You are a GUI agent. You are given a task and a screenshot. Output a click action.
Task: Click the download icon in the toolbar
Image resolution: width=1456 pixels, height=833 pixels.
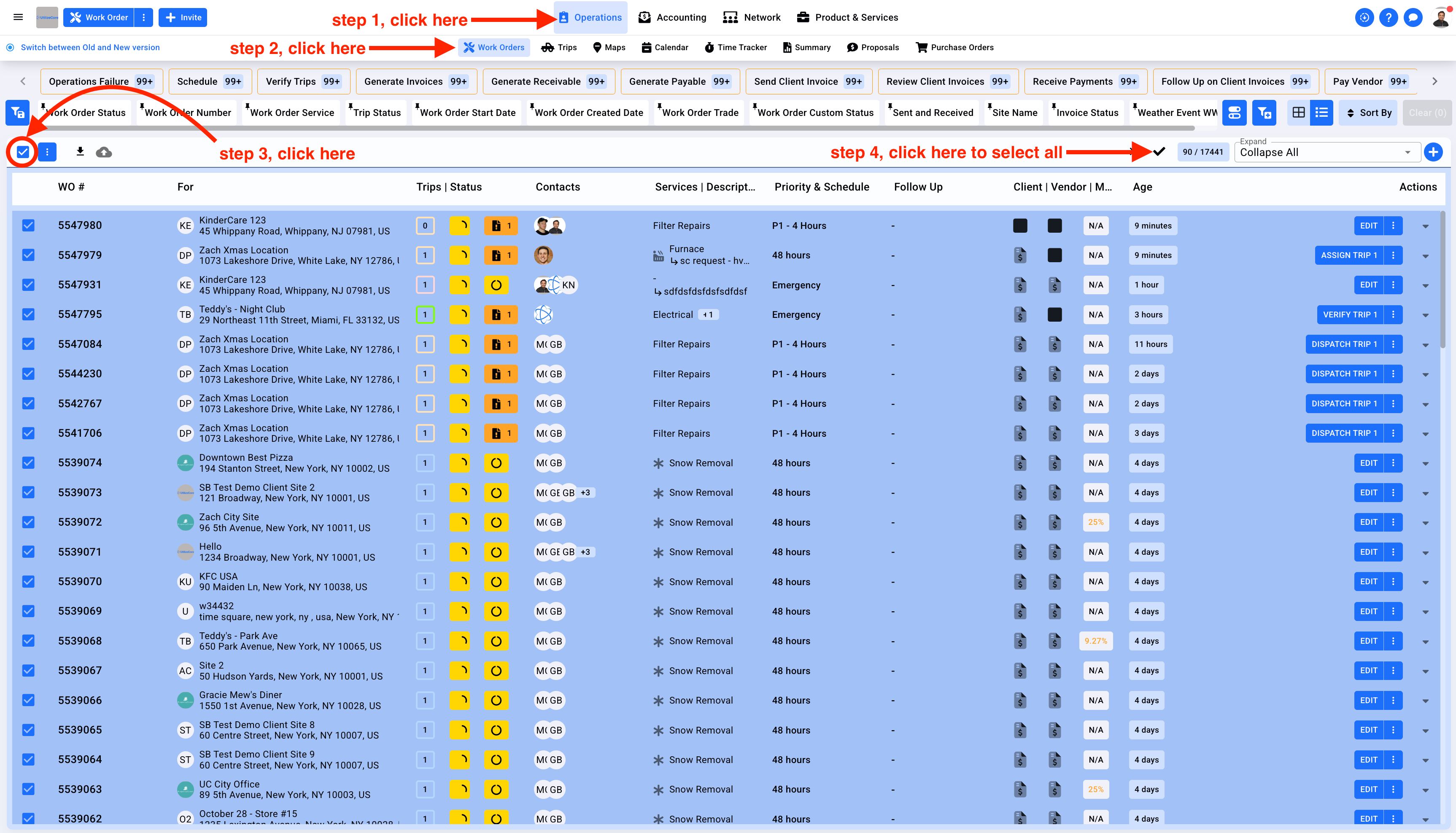(x=80, y=152)
